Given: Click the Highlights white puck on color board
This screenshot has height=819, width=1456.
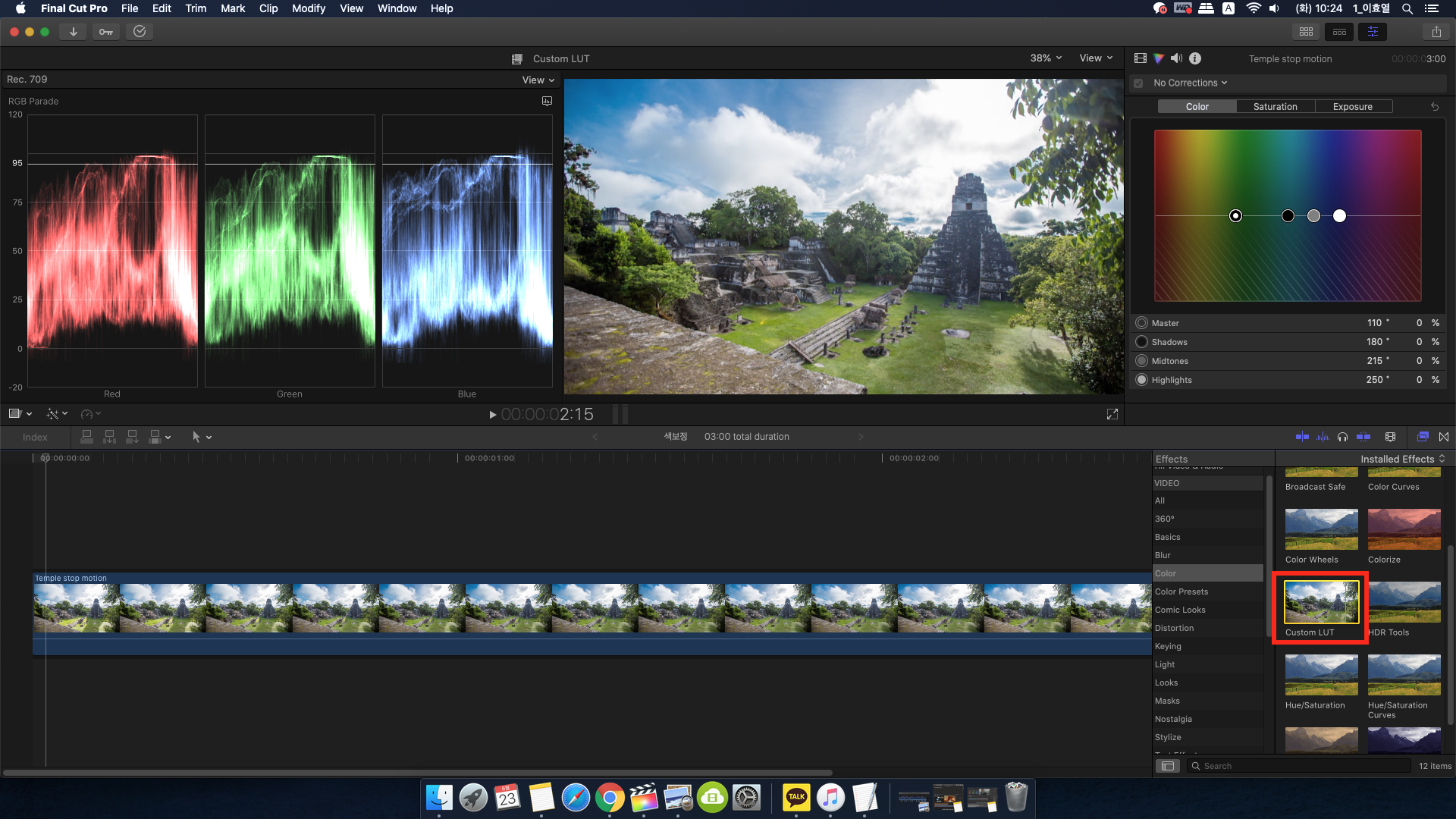Looking at the screenshot, I should (1340, 216).
